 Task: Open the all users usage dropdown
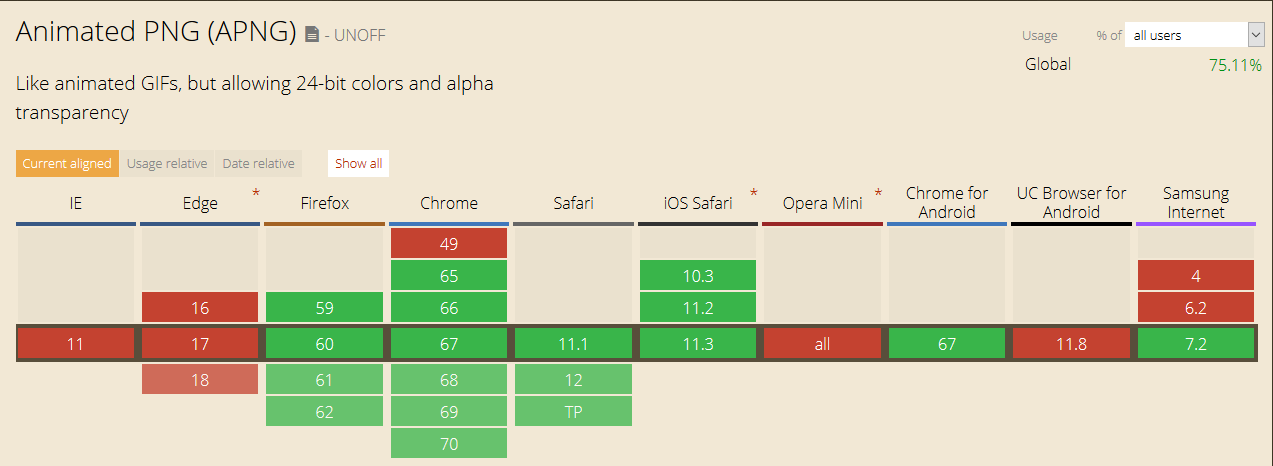1194,35
